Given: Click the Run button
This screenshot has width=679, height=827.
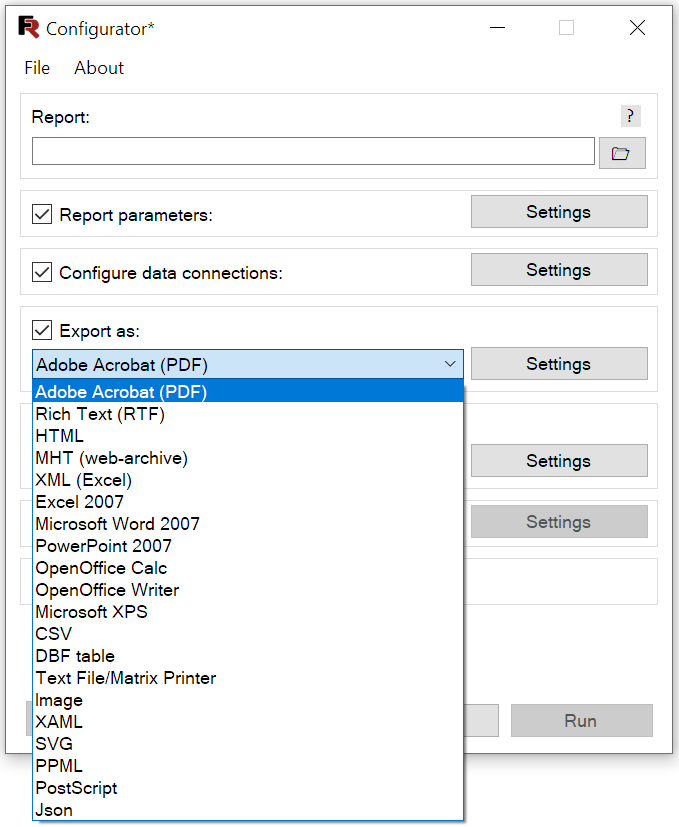Looking at the screenshot, I should 581,720.
